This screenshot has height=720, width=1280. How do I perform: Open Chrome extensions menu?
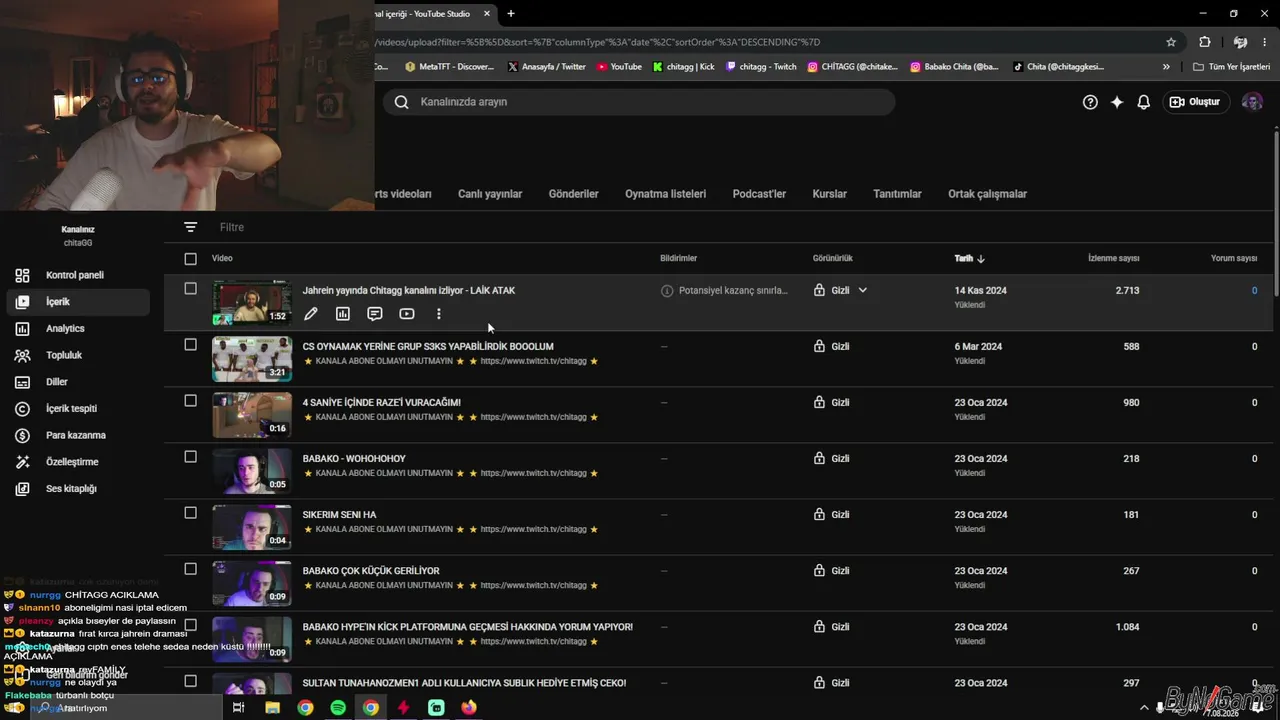click(x=1205, y=42)
